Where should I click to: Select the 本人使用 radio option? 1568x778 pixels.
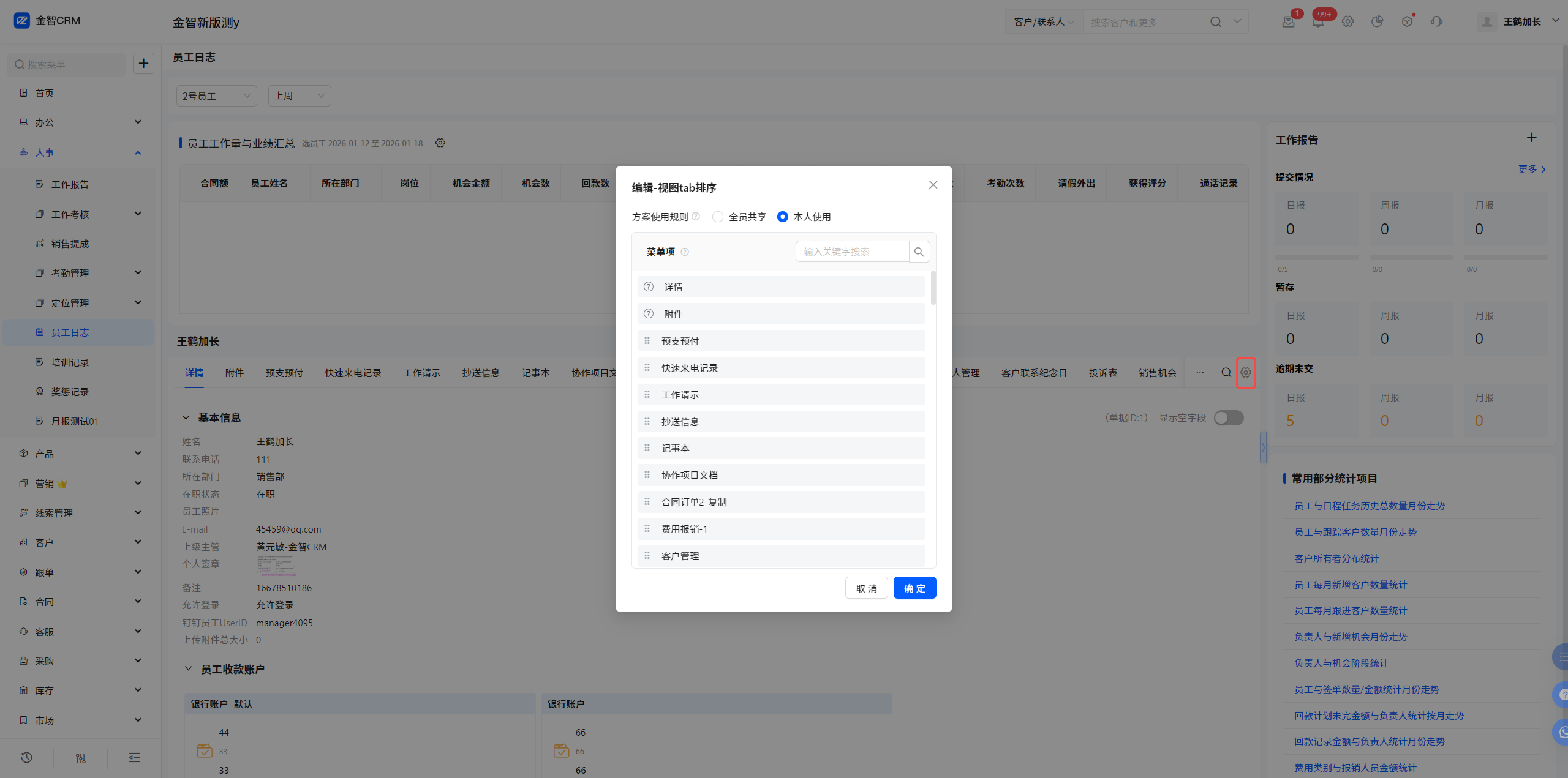(x=783, y=217)
